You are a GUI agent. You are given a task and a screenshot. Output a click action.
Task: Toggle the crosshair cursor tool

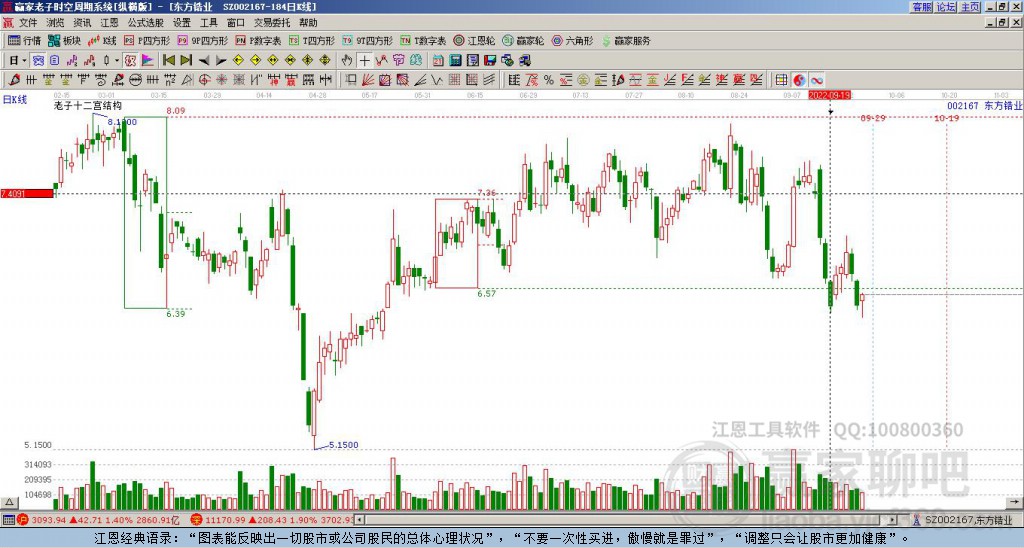[364, 61]
